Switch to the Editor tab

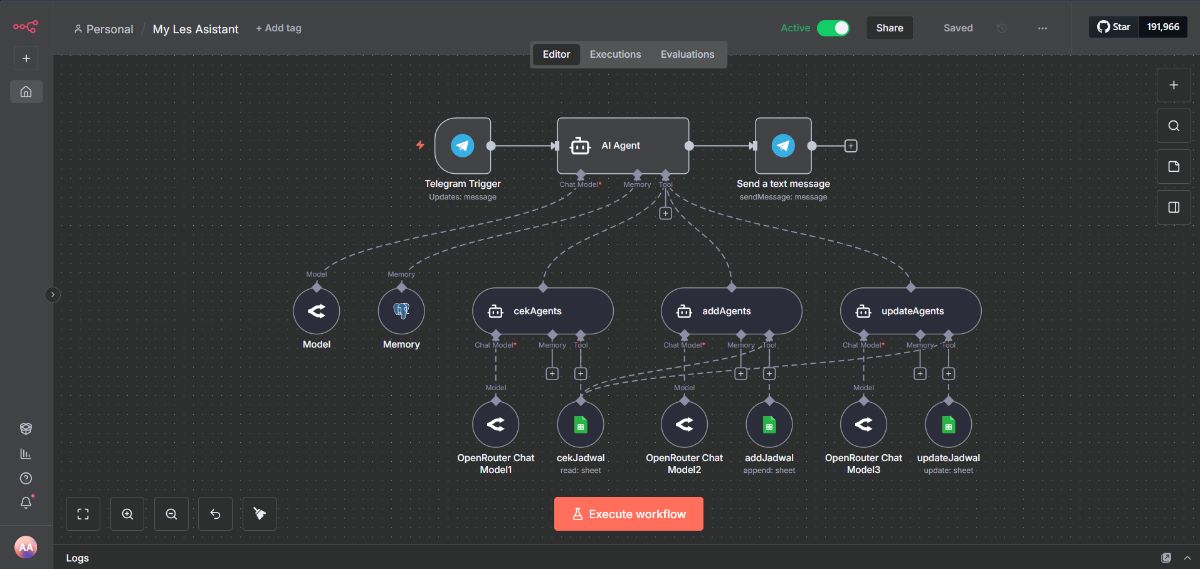click(556, 54)
